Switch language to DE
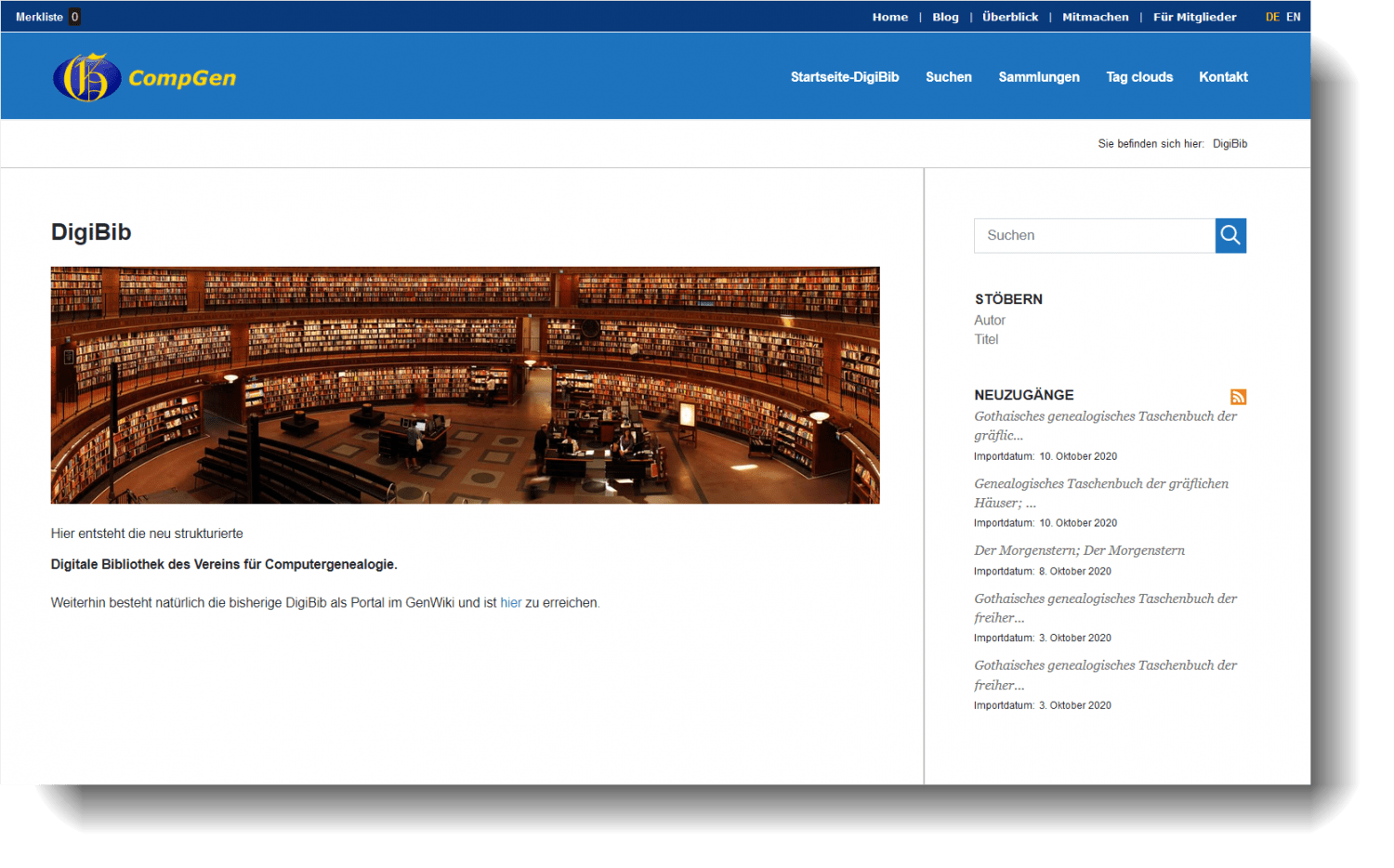The image size is (1394, 868). [1272, 16]
